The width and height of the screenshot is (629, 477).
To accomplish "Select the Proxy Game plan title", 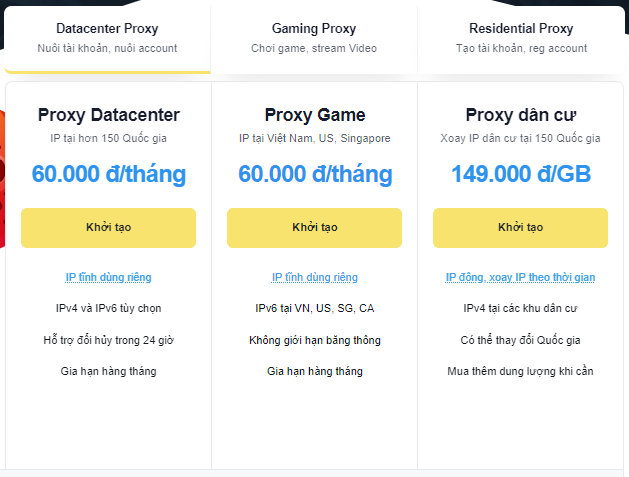I will pos(314,115).
